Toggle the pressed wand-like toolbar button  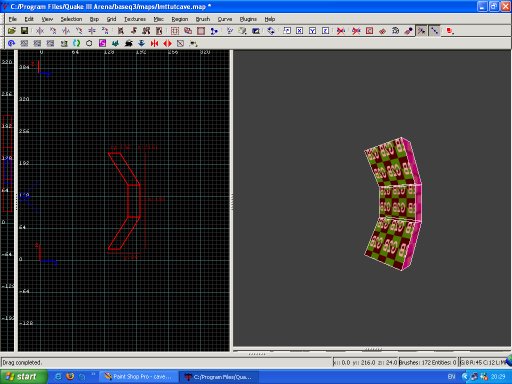[x=422, y=31]
